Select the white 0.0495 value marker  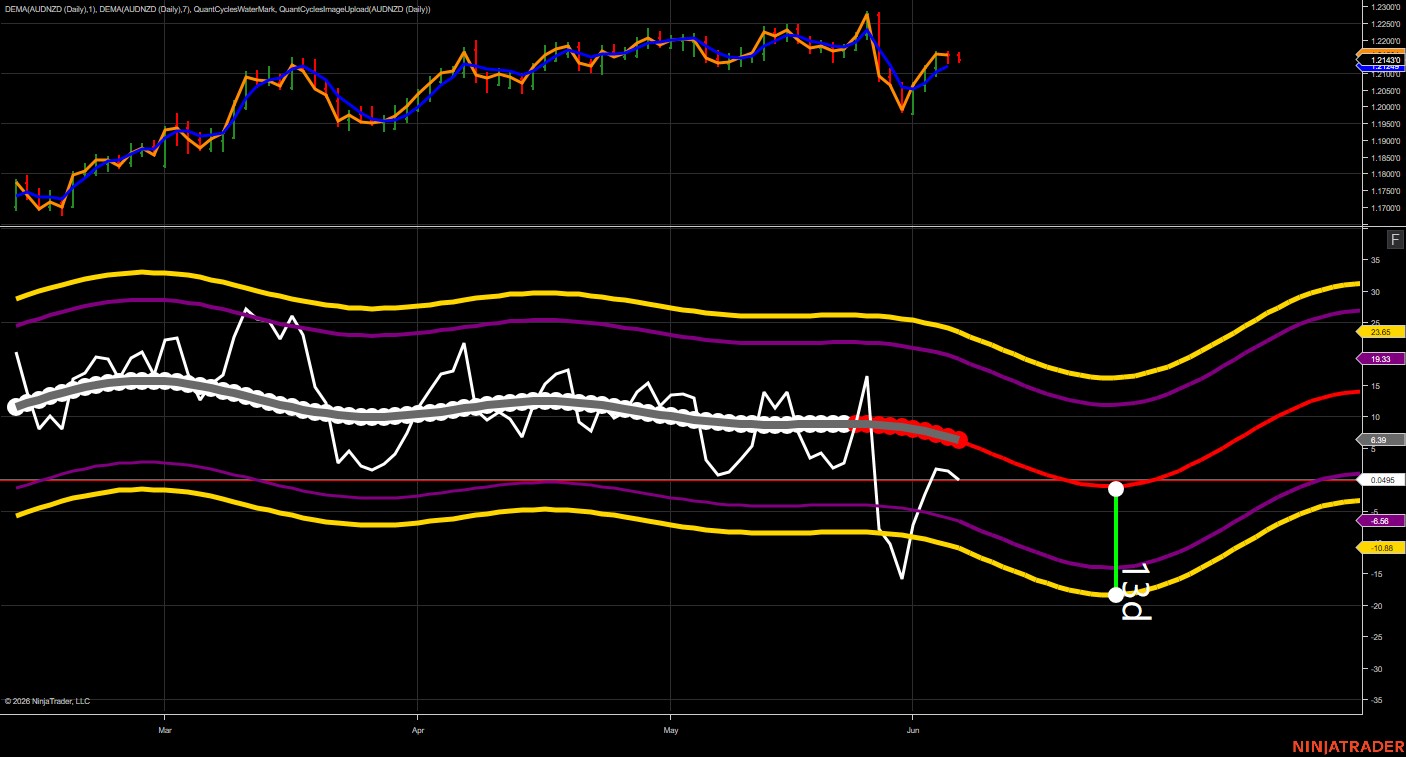tap(1382, 480)
